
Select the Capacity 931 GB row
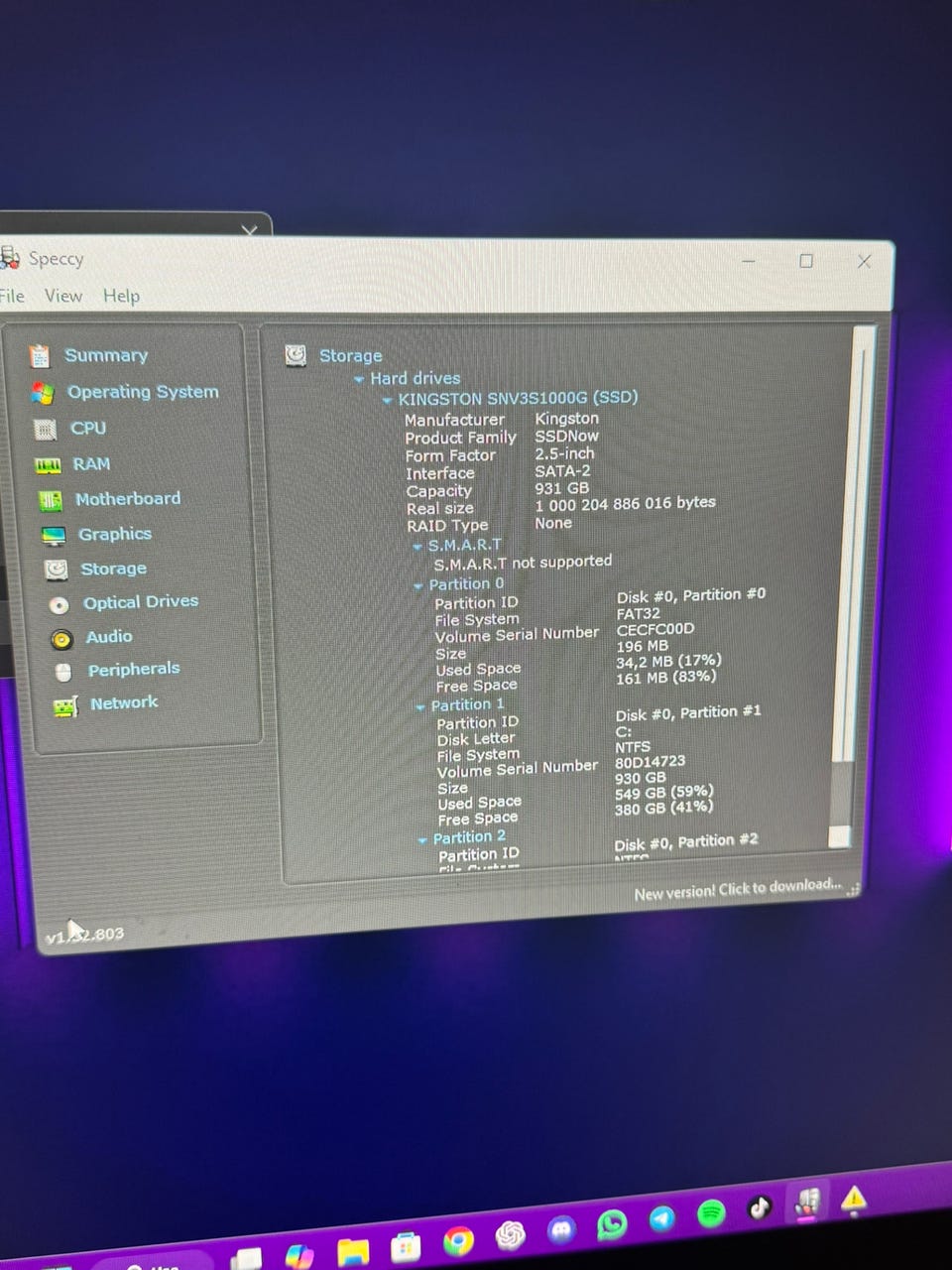498,490
